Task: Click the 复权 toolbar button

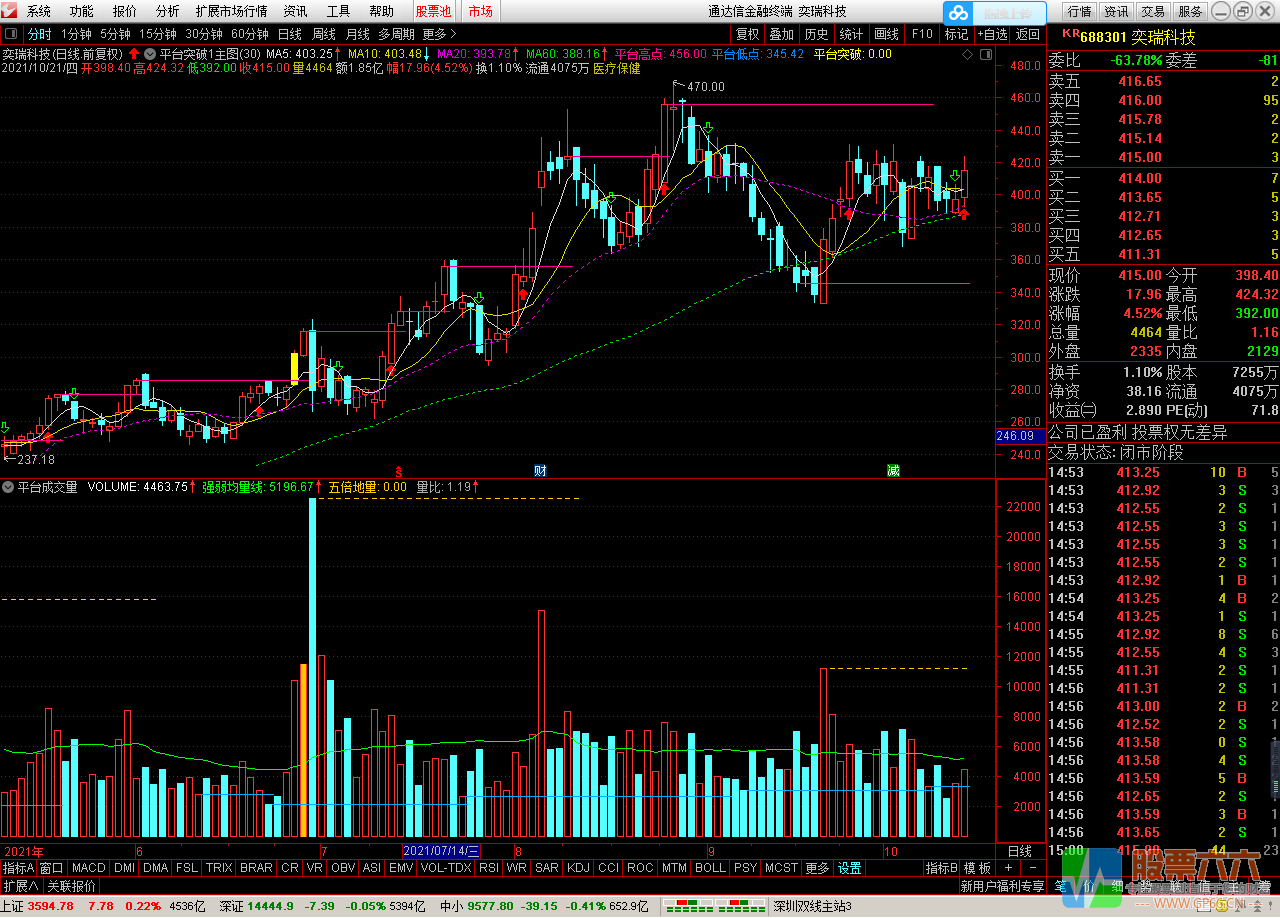Action: pos(748,34)
